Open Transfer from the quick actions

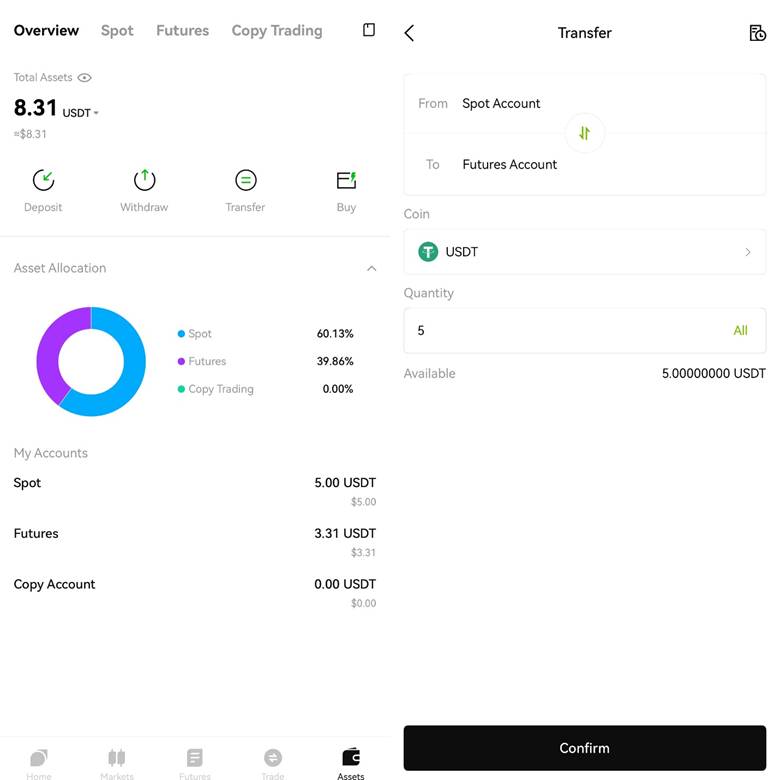[245, 181]
